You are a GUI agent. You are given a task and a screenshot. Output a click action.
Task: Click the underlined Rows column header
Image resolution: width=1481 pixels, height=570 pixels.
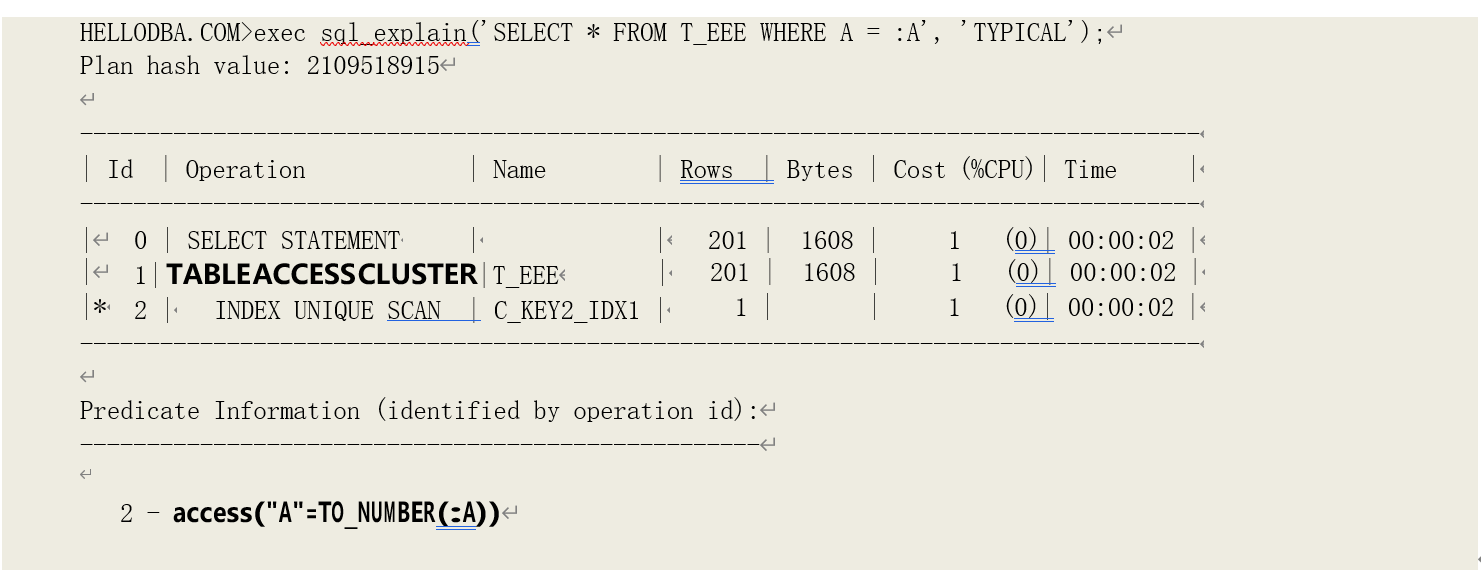click(707, 170)
